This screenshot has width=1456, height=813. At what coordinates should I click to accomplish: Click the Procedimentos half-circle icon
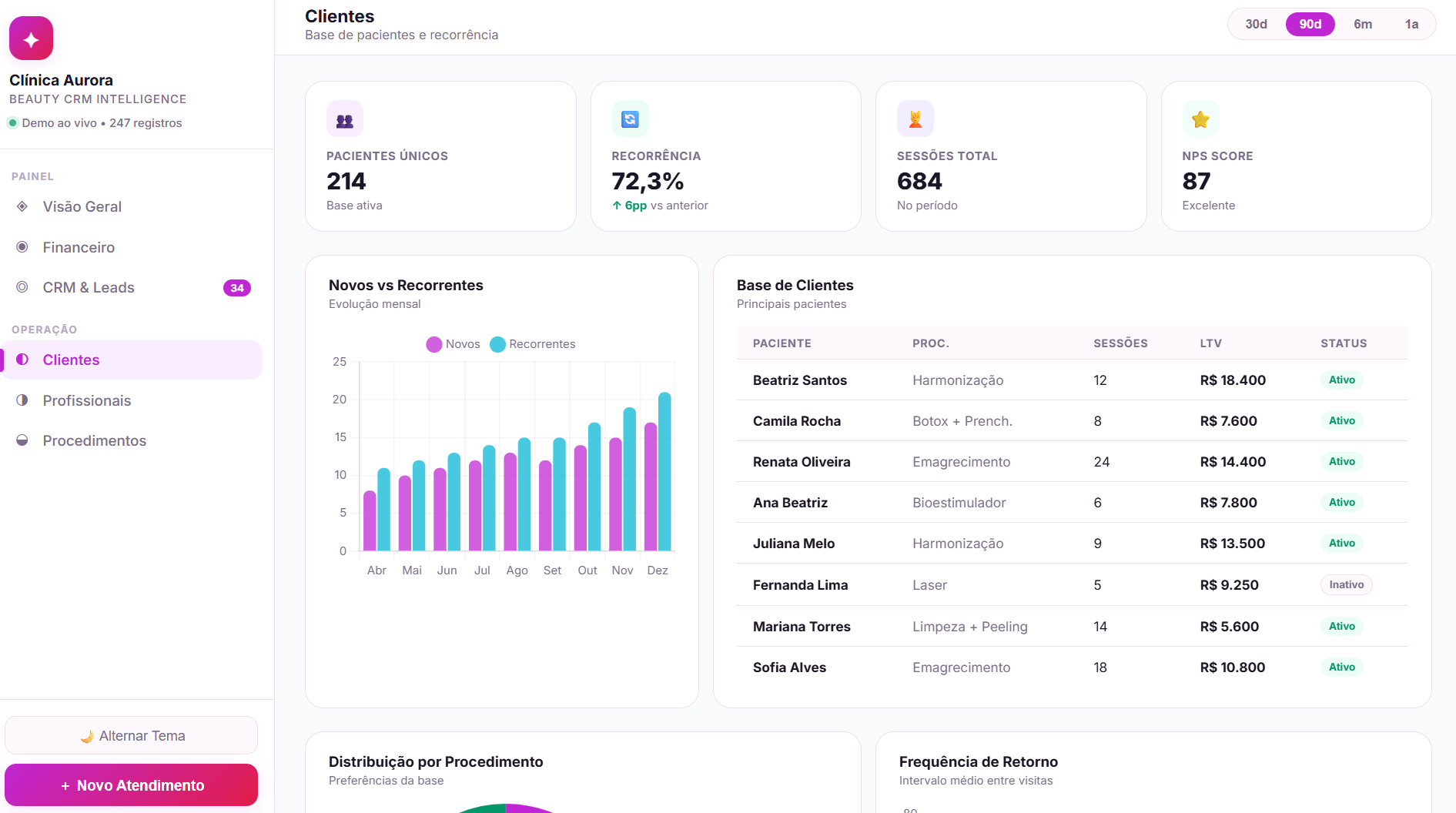tap(22, 440)
